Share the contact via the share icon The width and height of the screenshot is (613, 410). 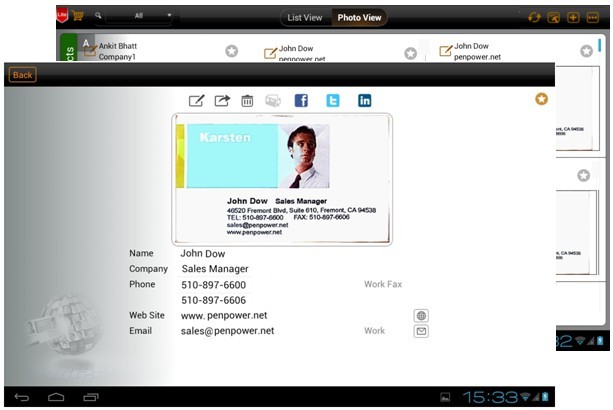pyautogui.click(x=222, y=100)
